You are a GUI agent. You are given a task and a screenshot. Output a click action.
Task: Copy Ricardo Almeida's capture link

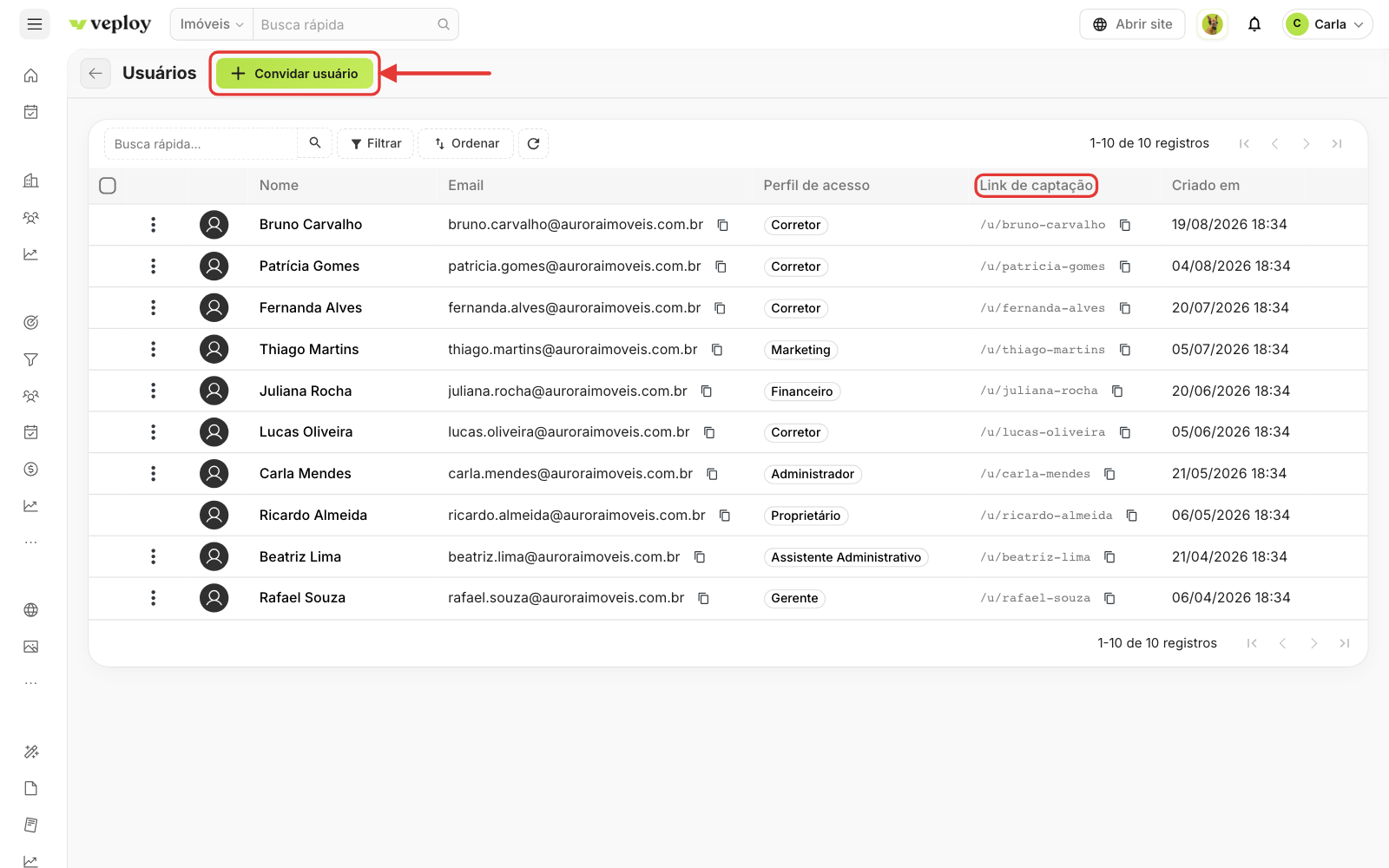coord(1132,516)
